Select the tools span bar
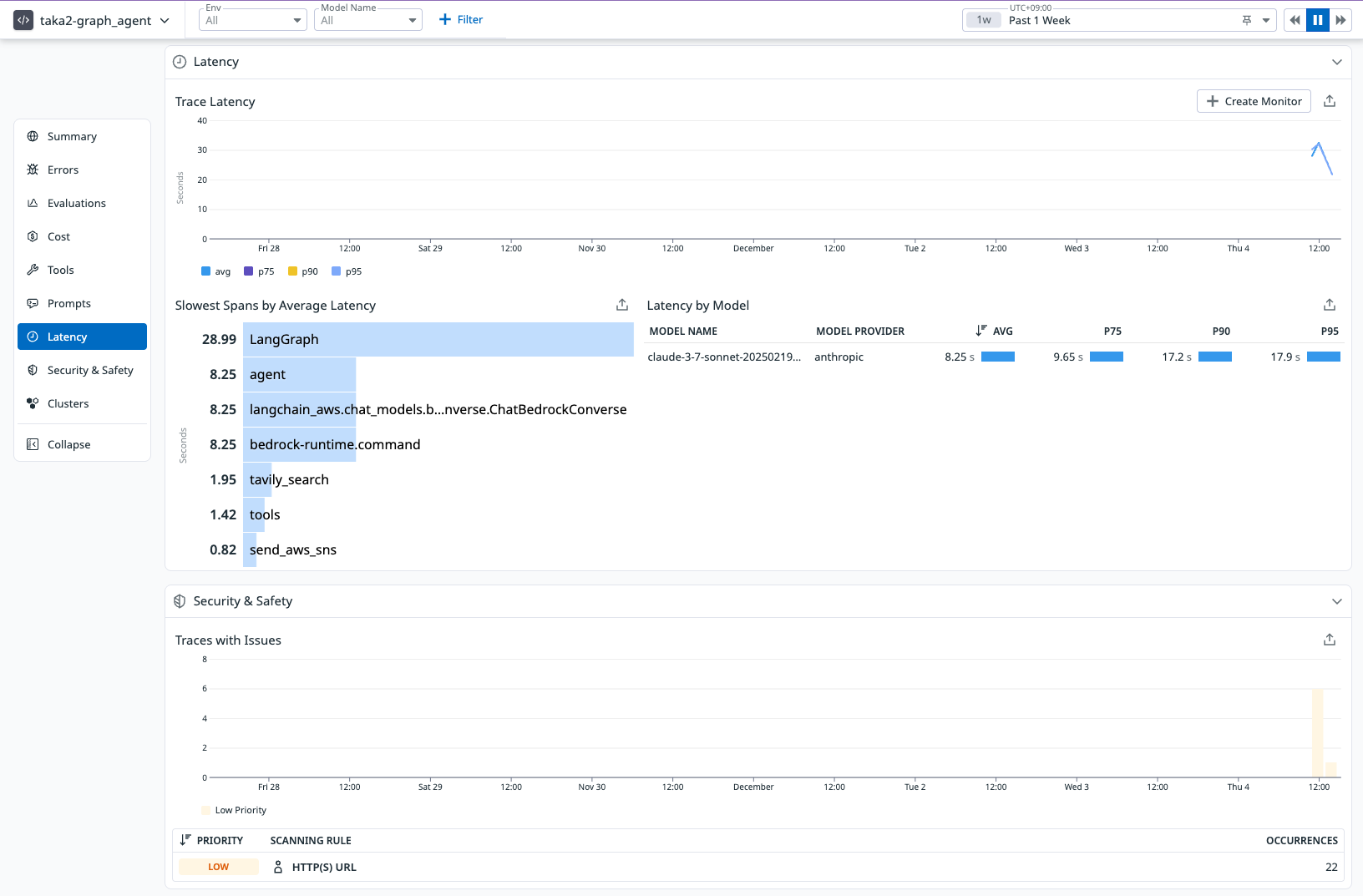 254,514
